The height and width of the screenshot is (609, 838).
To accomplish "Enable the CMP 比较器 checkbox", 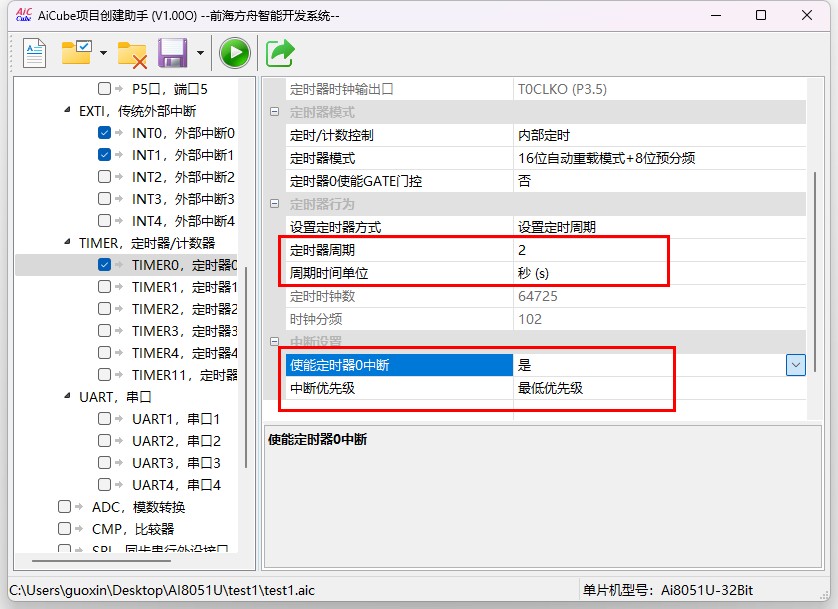I will [x=64, y=529].
